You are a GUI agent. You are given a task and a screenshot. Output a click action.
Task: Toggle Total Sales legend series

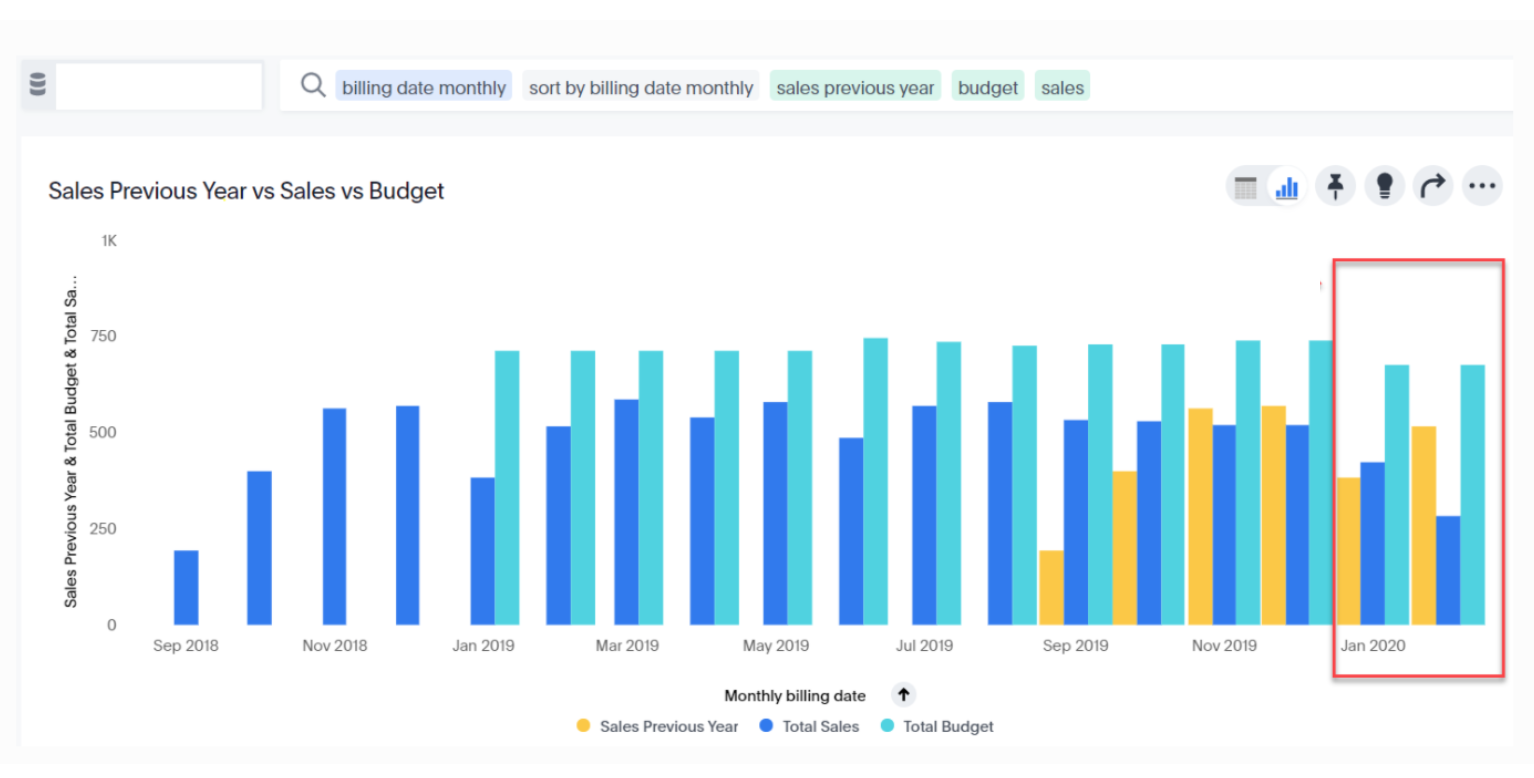click(820, 727)
